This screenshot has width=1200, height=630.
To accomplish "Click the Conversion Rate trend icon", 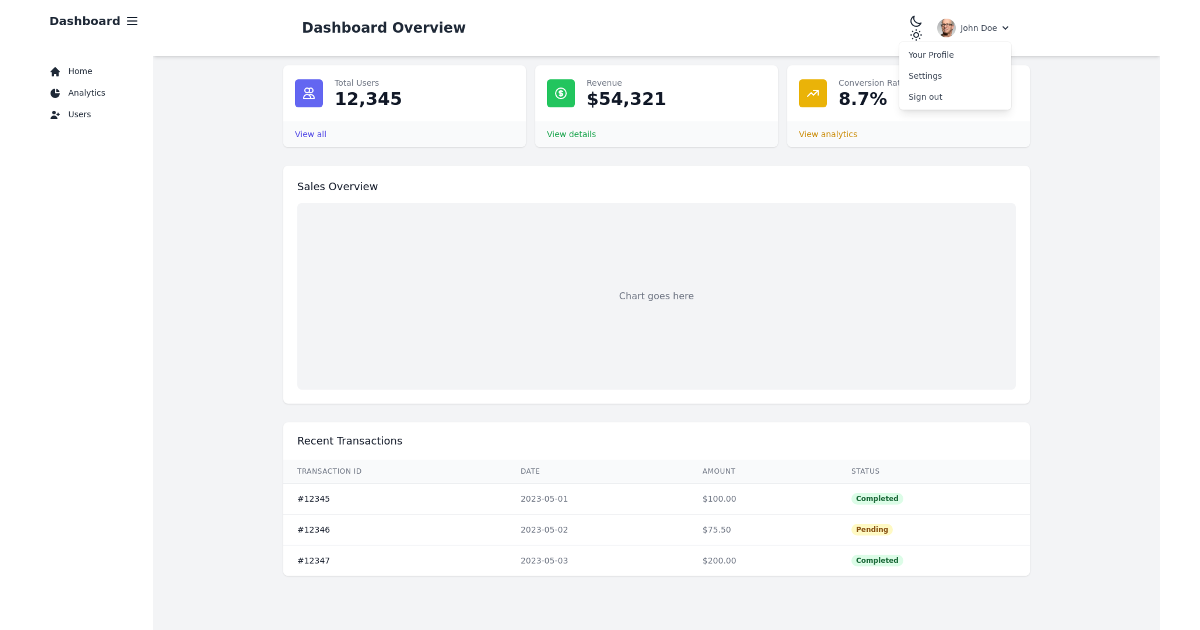I will pyautogui.click(x=813, y=92).
